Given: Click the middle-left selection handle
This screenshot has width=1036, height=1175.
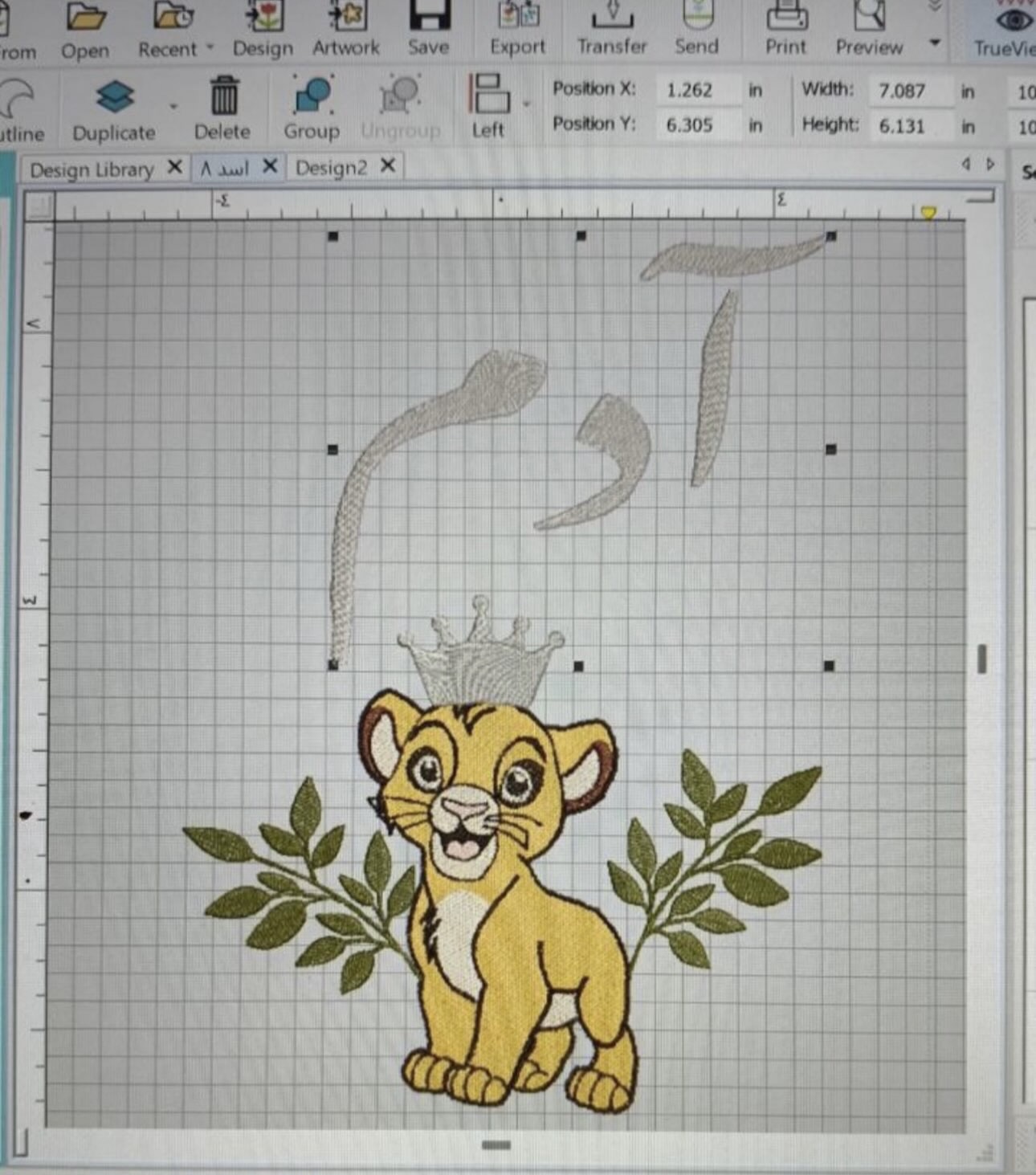Looking at the screenshot, I should (x=333, y=450).
